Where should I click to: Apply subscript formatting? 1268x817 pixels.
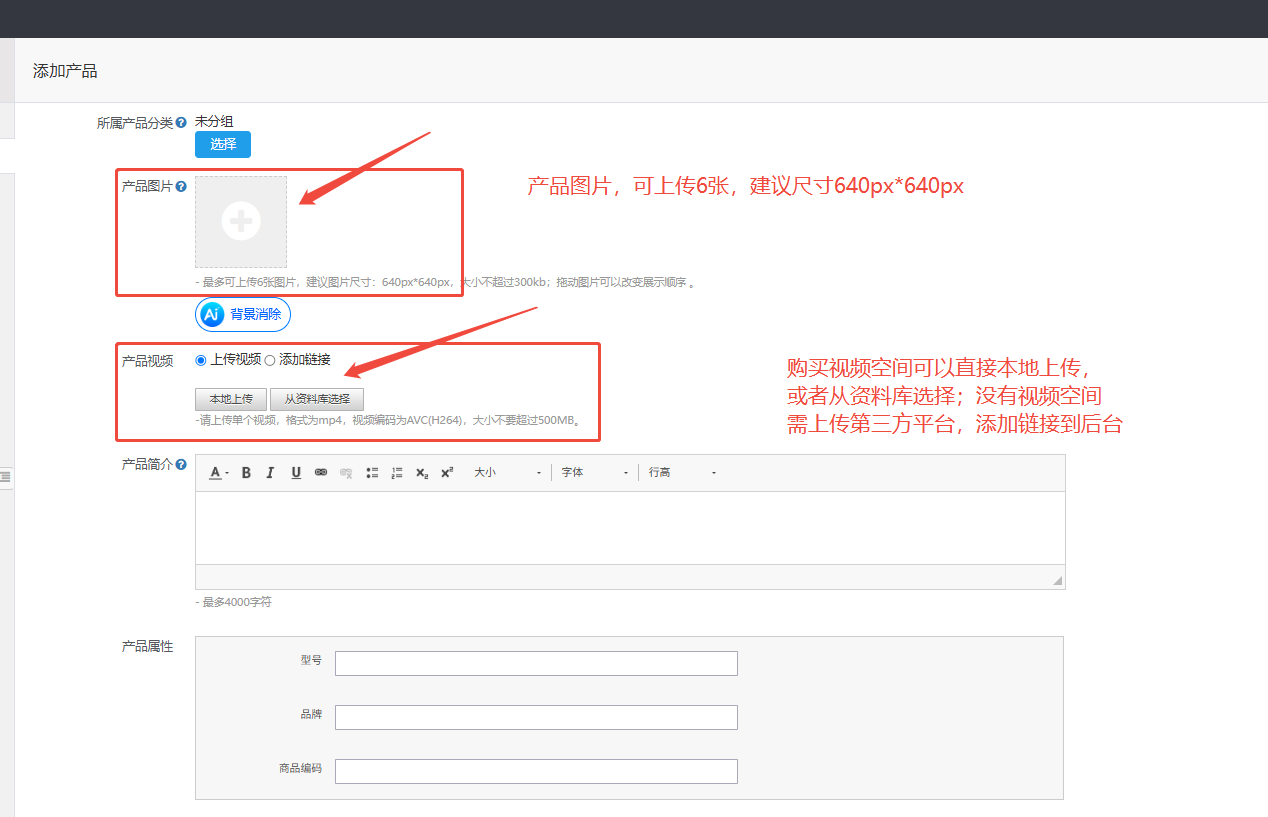point(422,473)
